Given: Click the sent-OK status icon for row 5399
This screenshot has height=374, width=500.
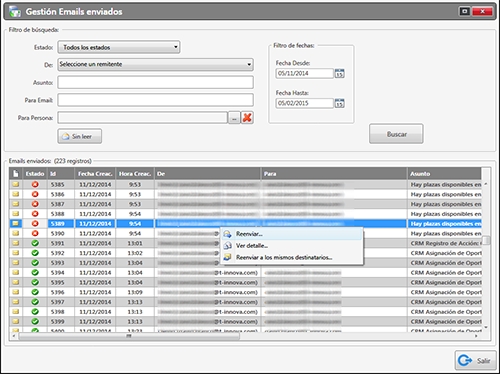Looking at the screenshot, I should pyautogui.click(x=35, y=321).
